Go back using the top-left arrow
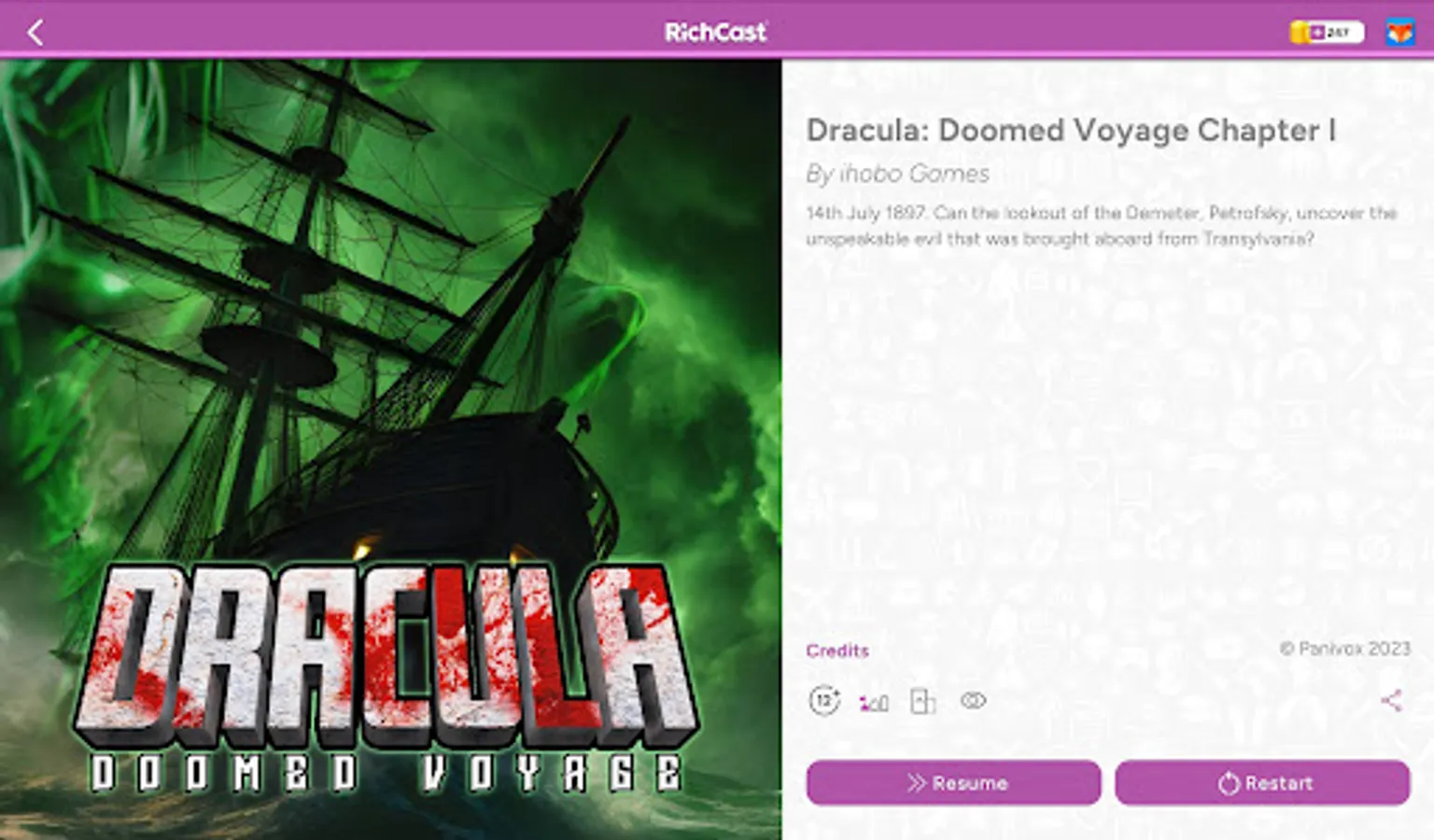The width and height of the screenshot is (1434, 840). [x=35, y=33]
